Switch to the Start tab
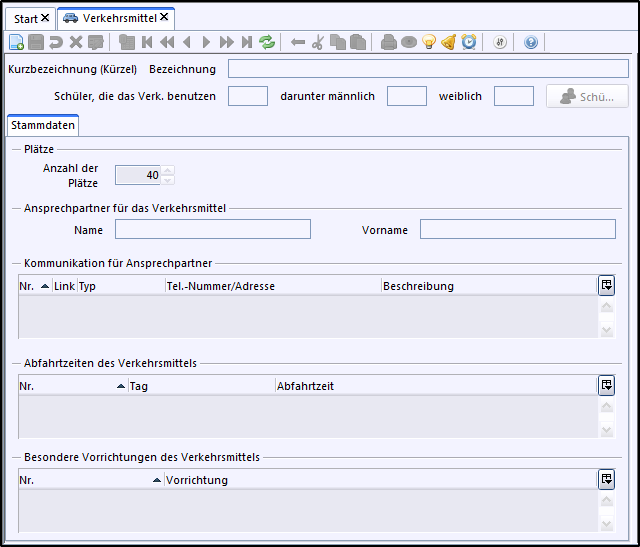The image size is (640, 547). (26, 19)
